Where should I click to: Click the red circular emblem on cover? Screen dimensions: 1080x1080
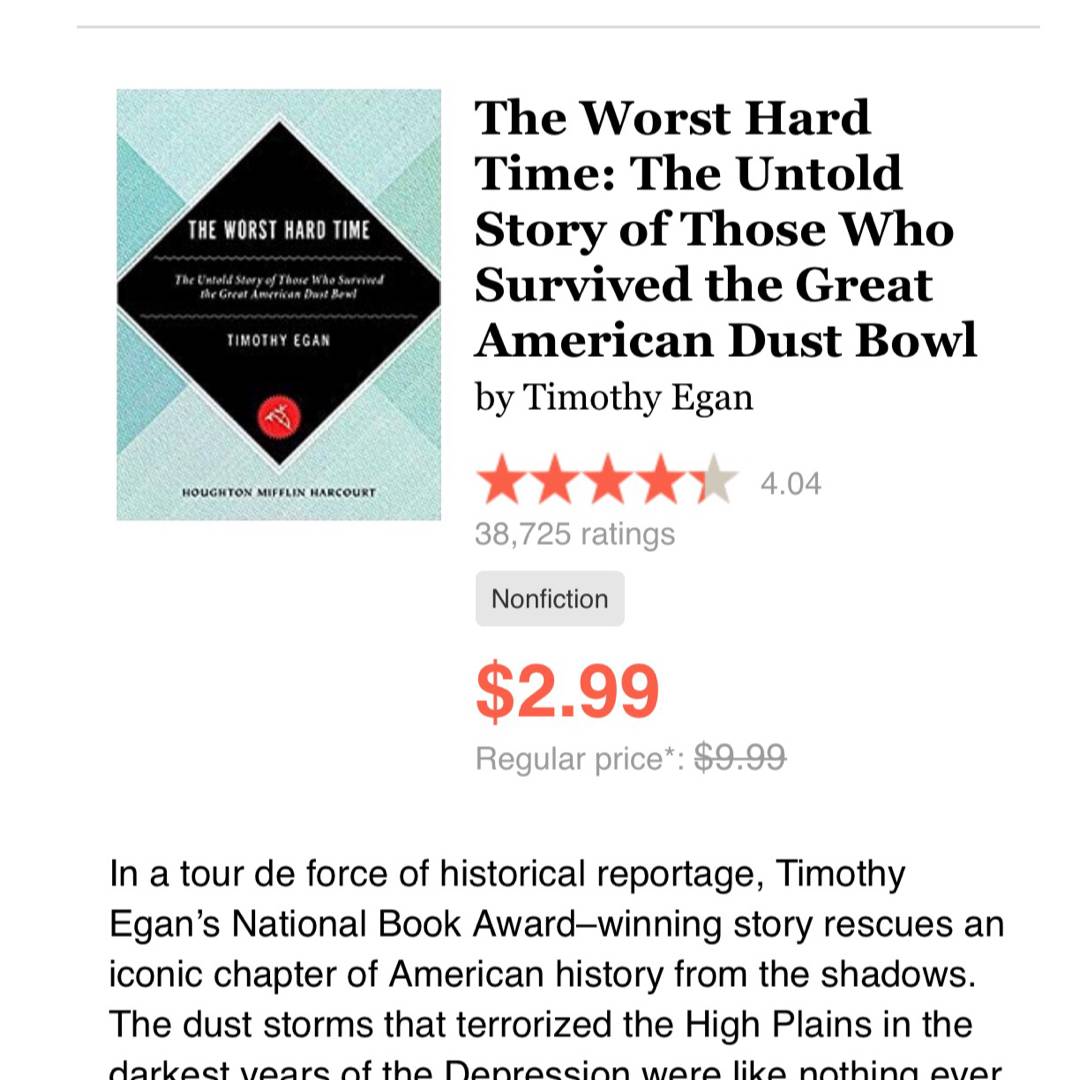[x=279, y=416]
